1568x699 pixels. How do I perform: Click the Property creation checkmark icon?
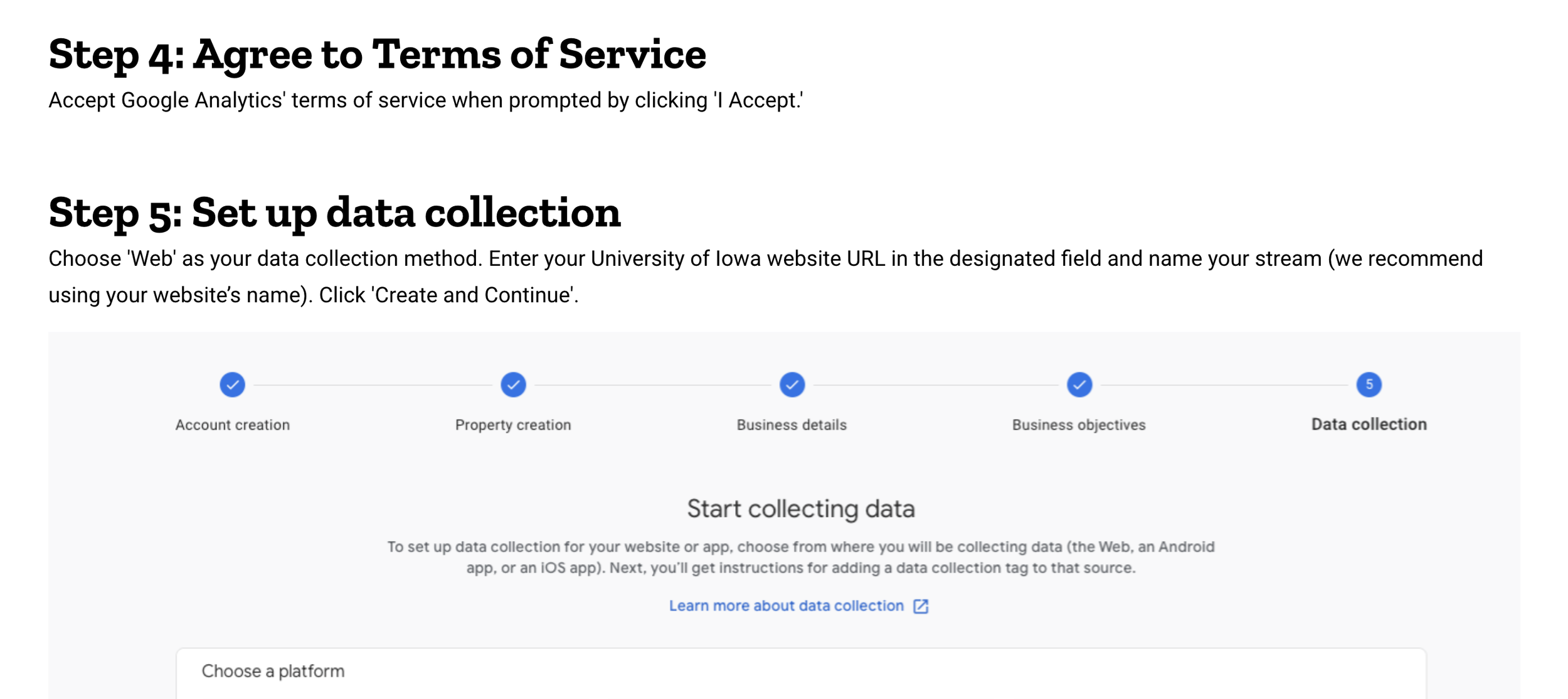513,385
